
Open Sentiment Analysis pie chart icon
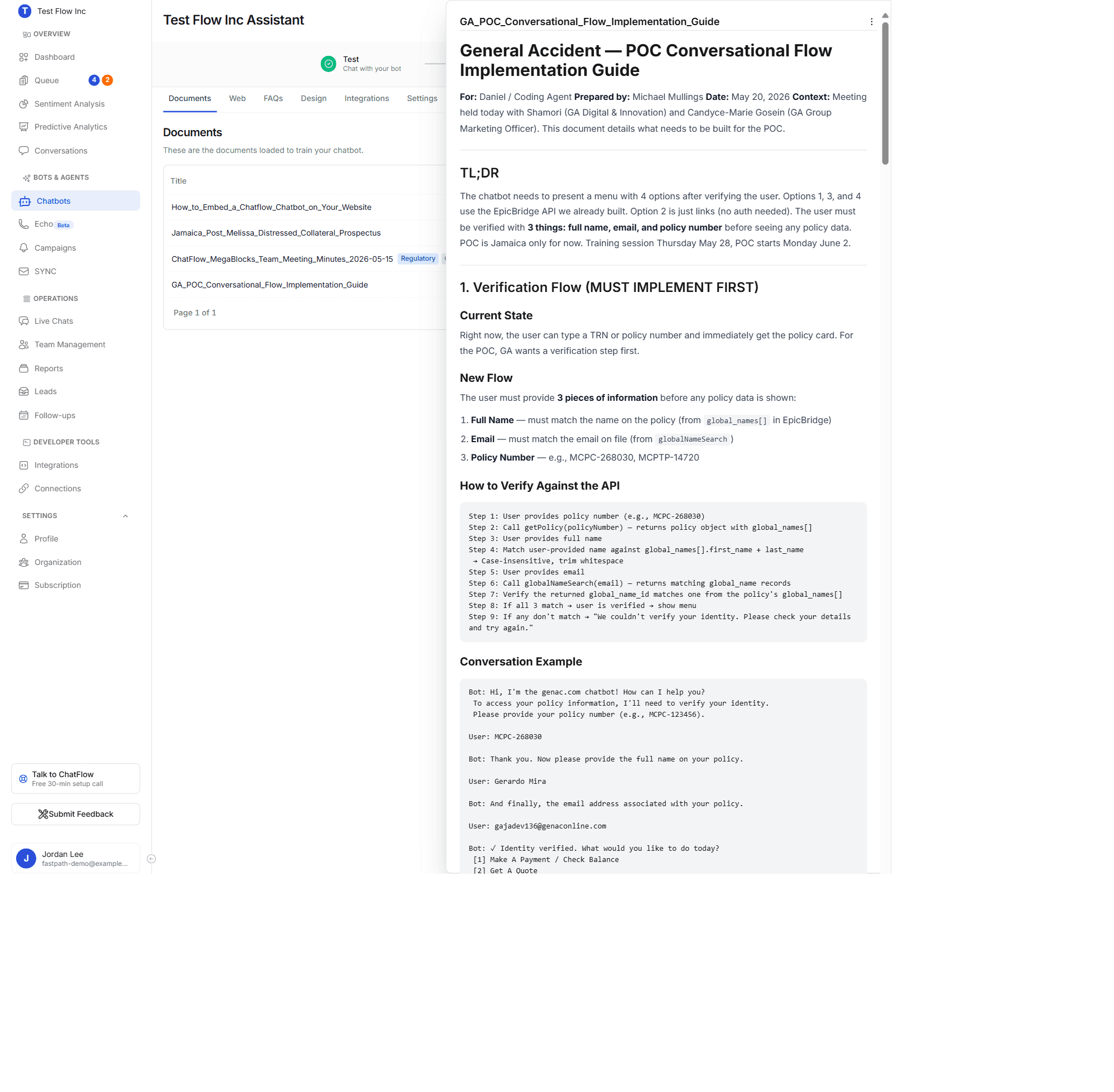click(x=23, y=104)
